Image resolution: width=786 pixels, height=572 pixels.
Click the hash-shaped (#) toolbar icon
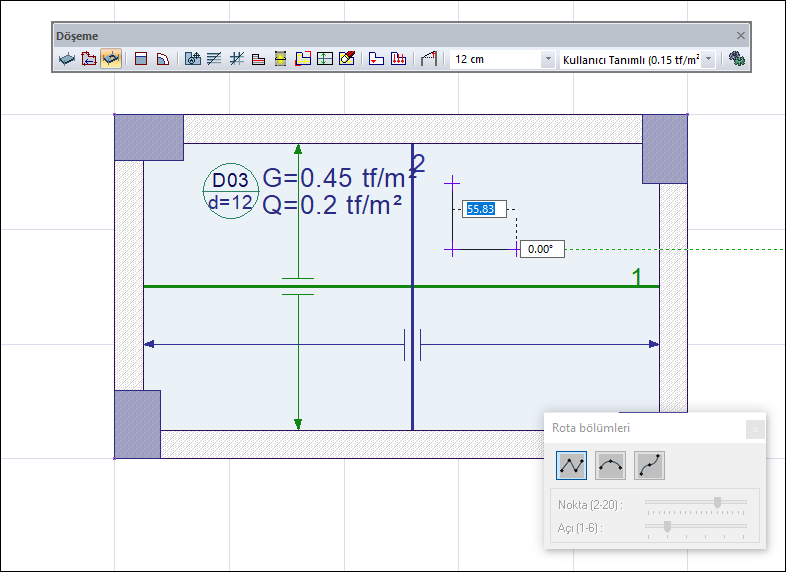pyautogui.click(x=237, y=59)
